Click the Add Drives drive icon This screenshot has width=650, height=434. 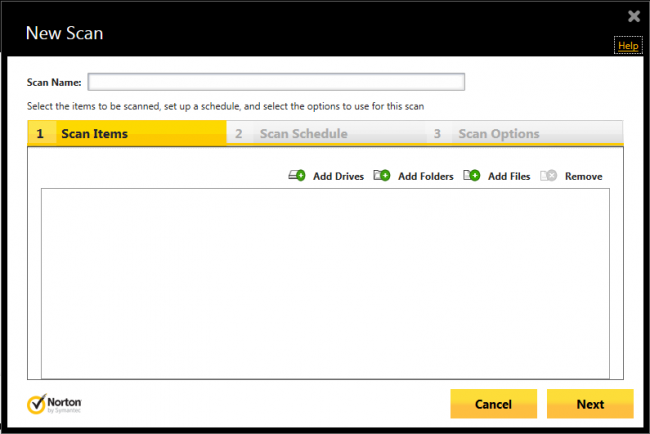pyautogui.click(x=297, y=176)
